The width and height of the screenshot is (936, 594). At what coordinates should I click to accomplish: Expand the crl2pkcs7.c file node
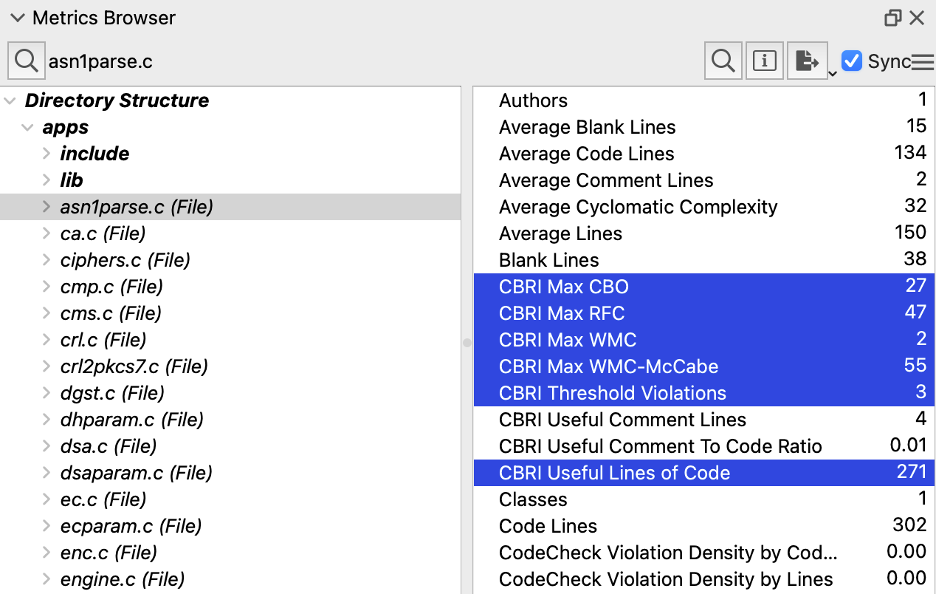46,366
